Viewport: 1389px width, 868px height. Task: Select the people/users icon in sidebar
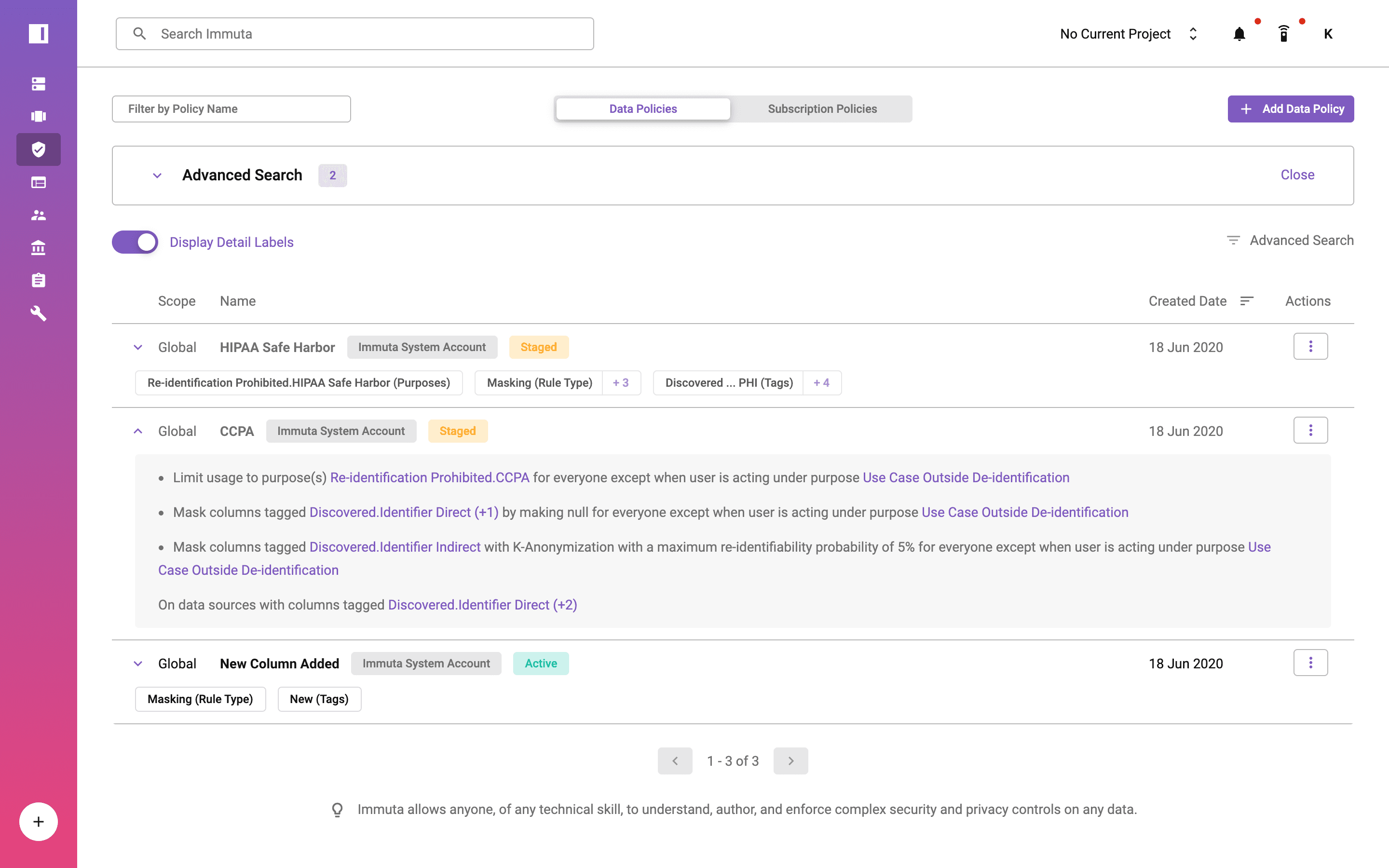click(x=37, y=214)
